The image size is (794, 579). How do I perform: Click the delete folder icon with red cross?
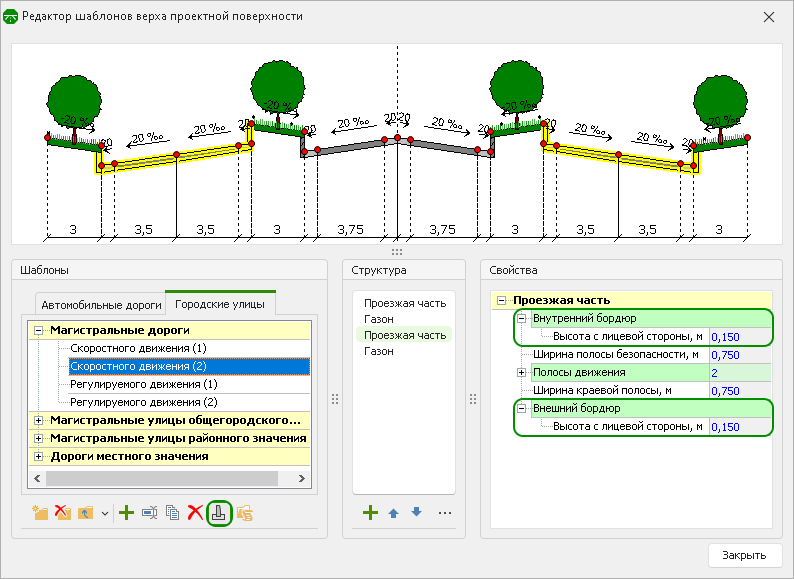[x=63, y=513]
